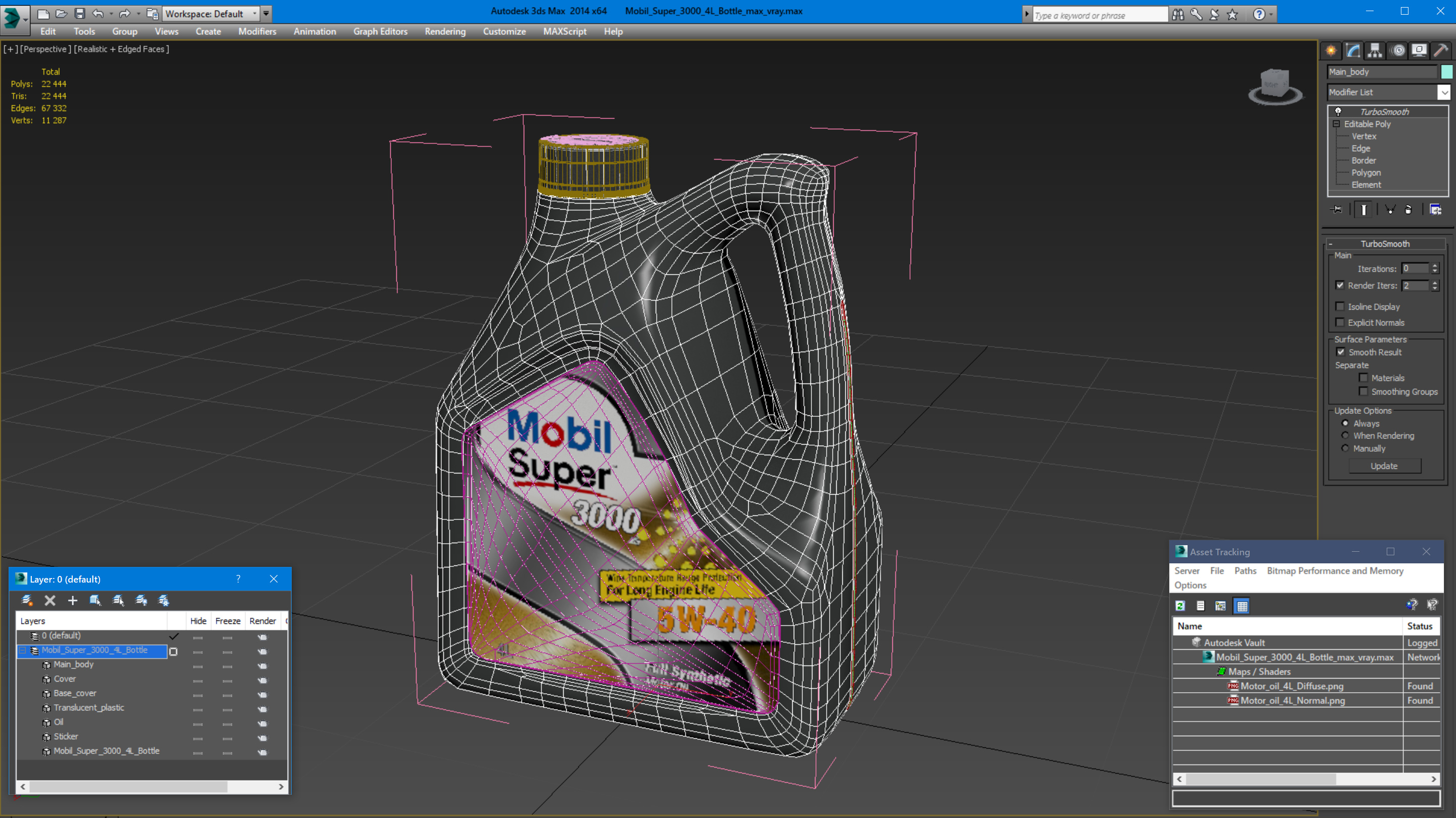Open the Create command panel tab
Viewport: 1456px width, 818px height.
(x=1331, y=51)
